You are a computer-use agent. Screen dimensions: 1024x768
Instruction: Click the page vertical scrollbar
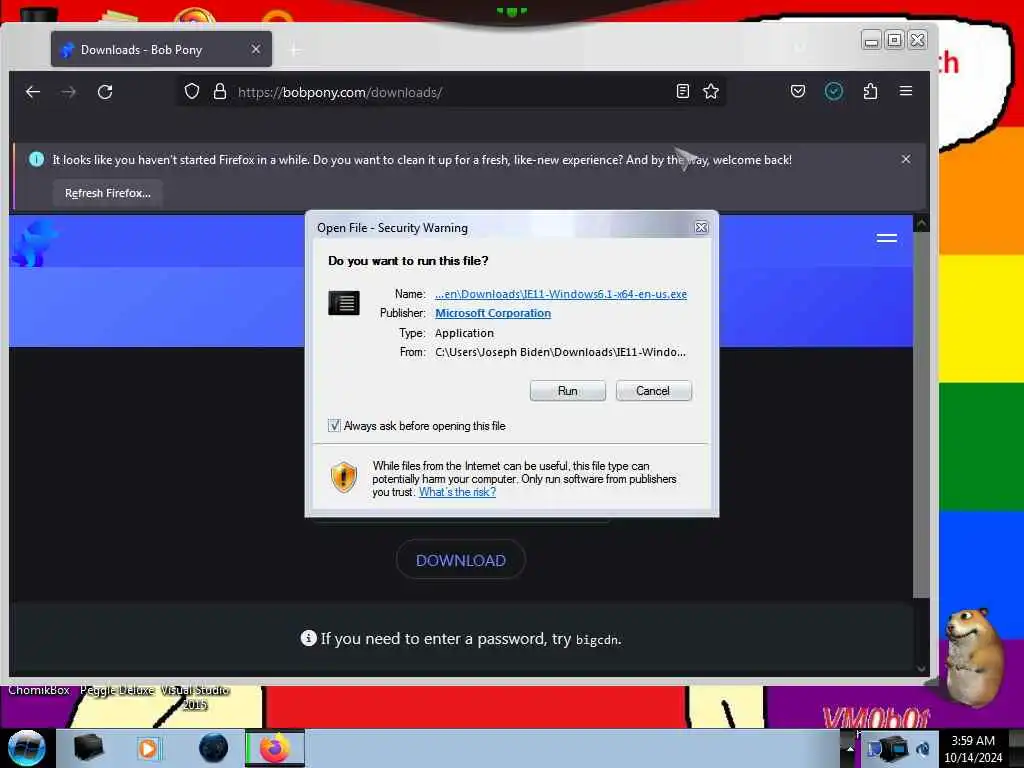coord(921,414)
